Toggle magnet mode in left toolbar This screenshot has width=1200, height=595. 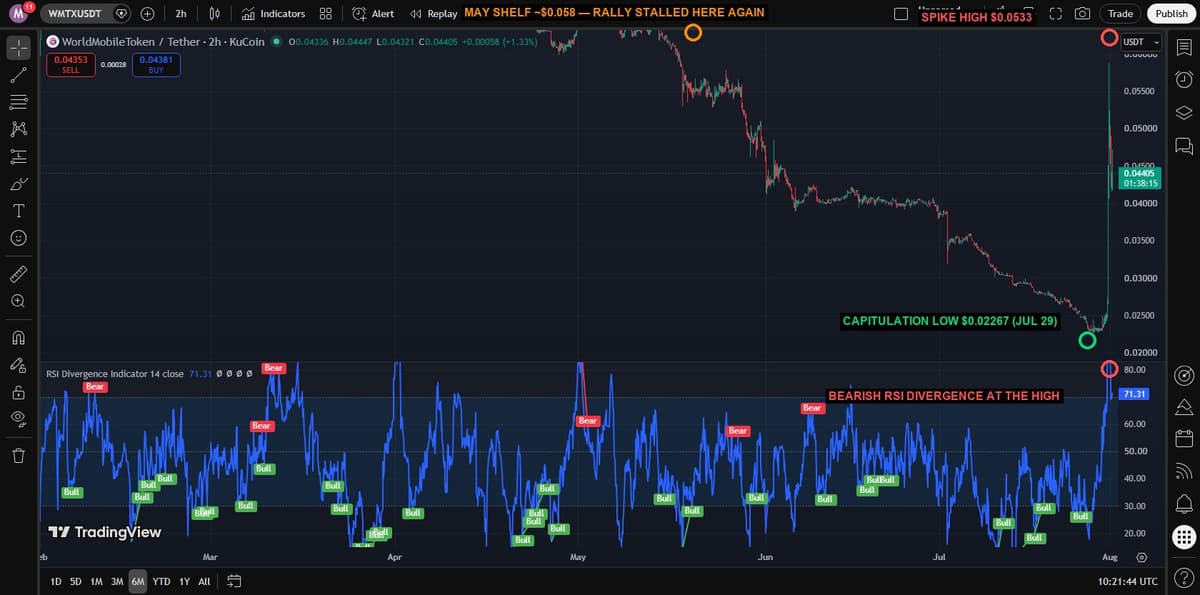18,336
